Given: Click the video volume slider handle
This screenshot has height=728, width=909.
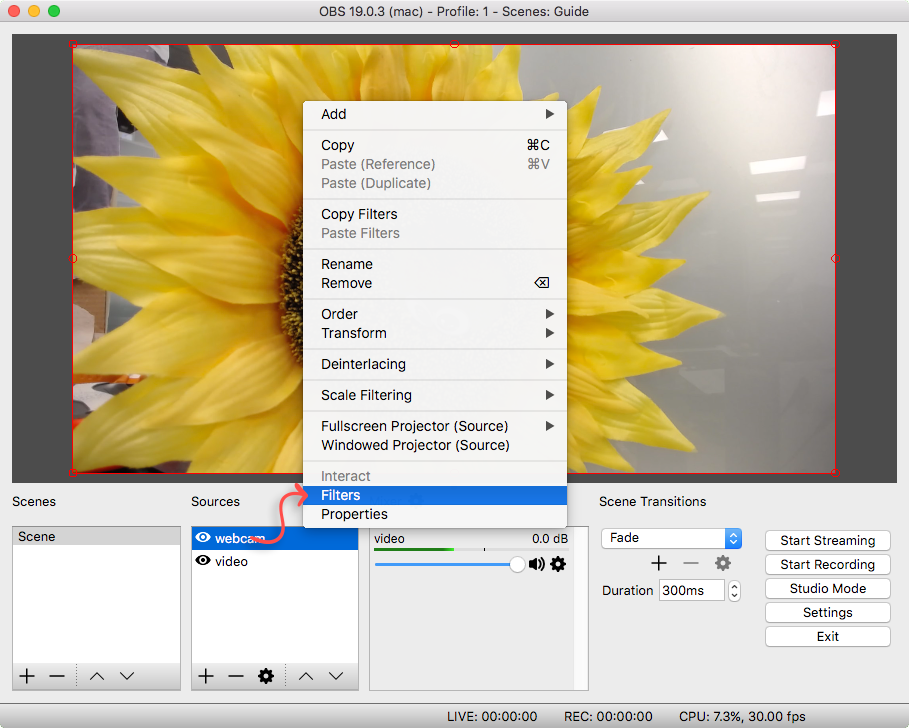Looking at the screenshot, I should coord(517,565).
